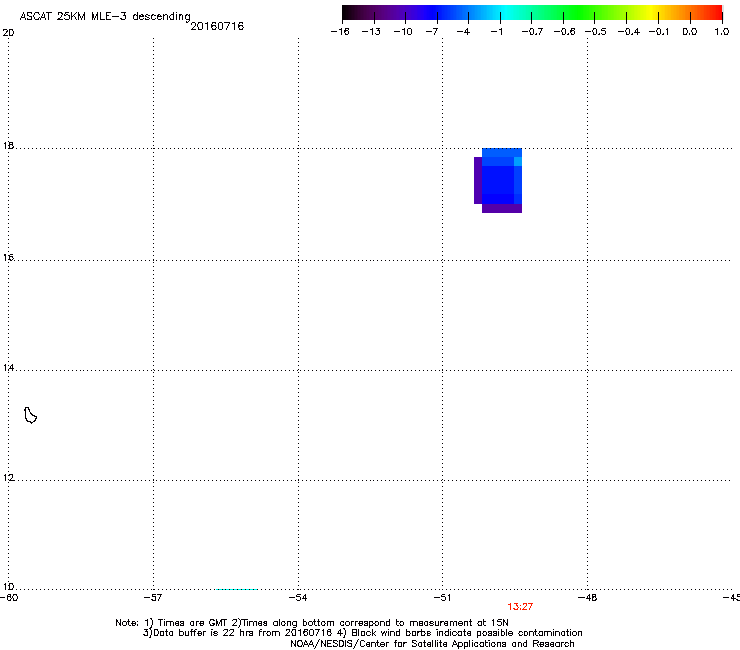Click latitude label 10

(x=8, y=587)
